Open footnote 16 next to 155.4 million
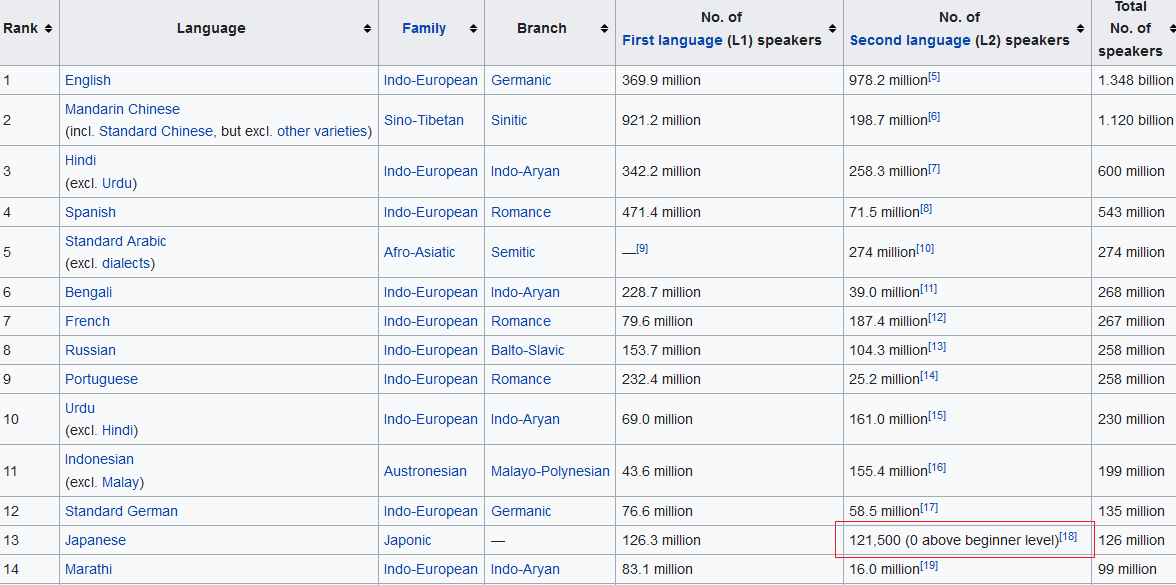Image resolution: width=1176 pixels, height=585 pixels. pyautogui.click(x=937, y=468)
